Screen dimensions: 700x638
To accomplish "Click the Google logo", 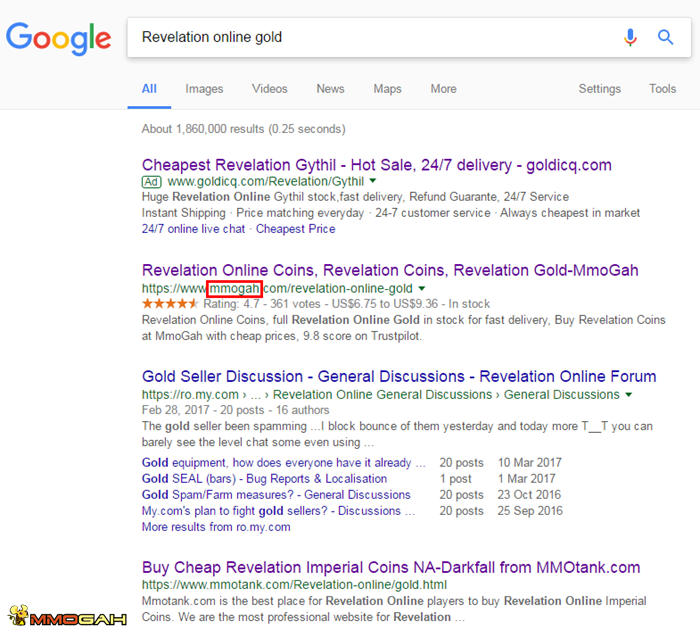I will (x=58, y=38).
